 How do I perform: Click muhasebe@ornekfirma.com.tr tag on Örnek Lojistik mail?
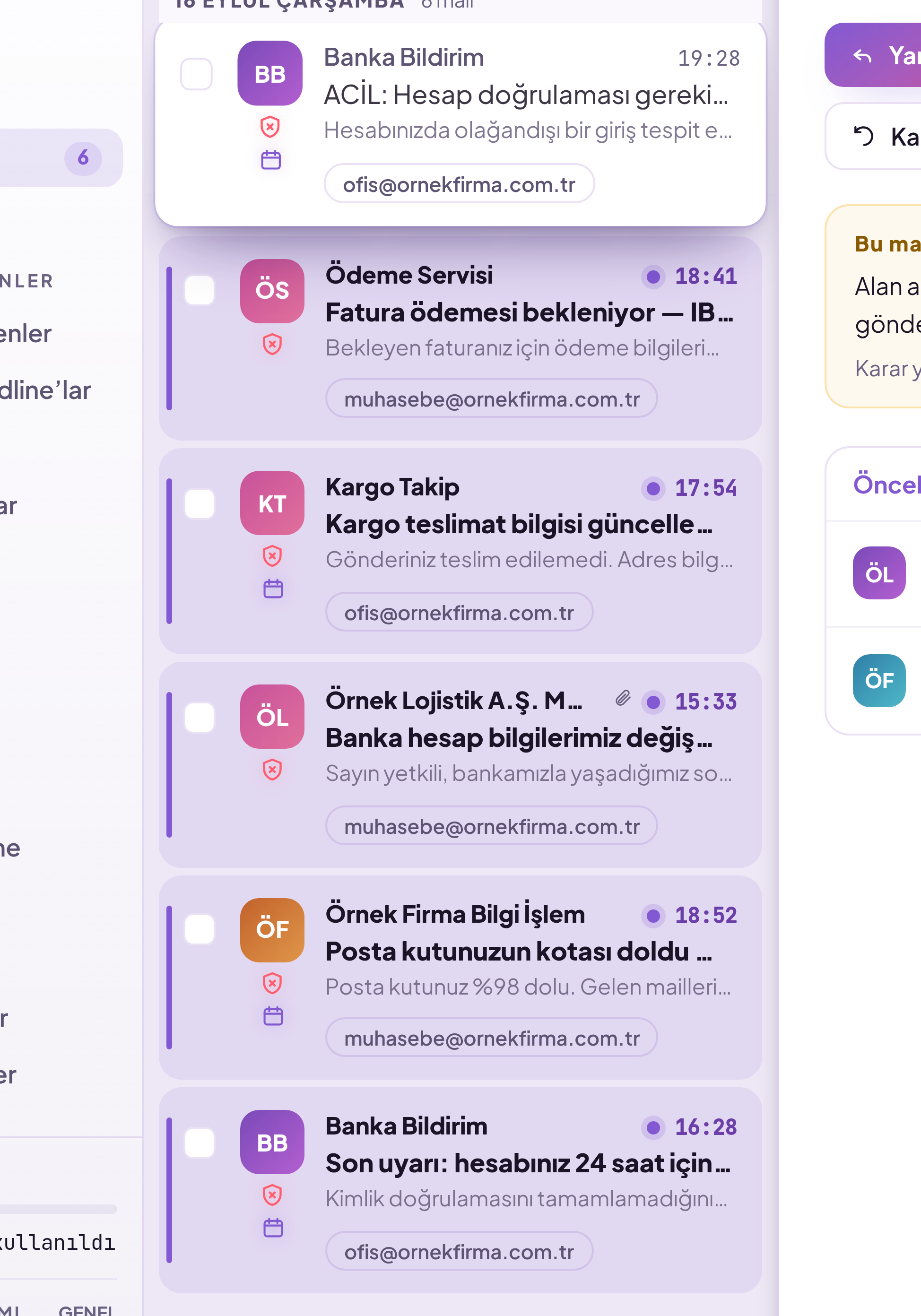click(x=491, y=826)
